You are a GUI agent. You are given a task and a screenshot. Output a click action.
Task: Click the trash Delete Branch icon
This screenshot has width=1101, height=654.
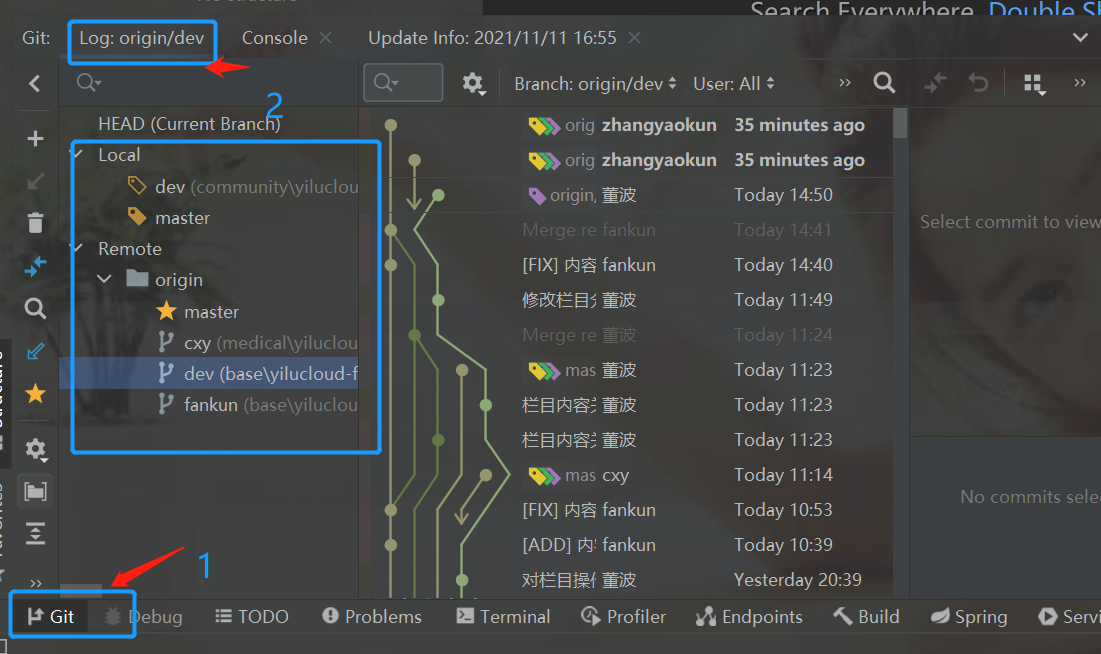point(35,223)
